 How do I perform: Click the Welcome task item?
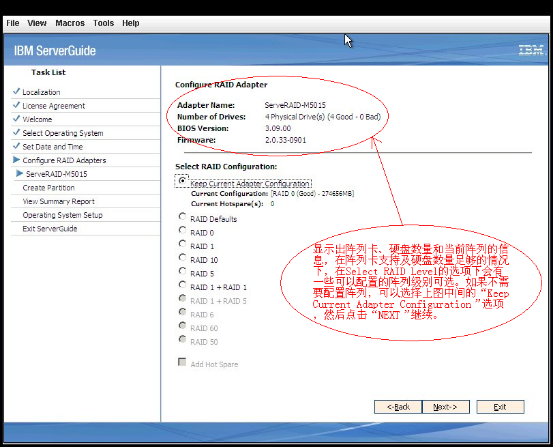37,119
